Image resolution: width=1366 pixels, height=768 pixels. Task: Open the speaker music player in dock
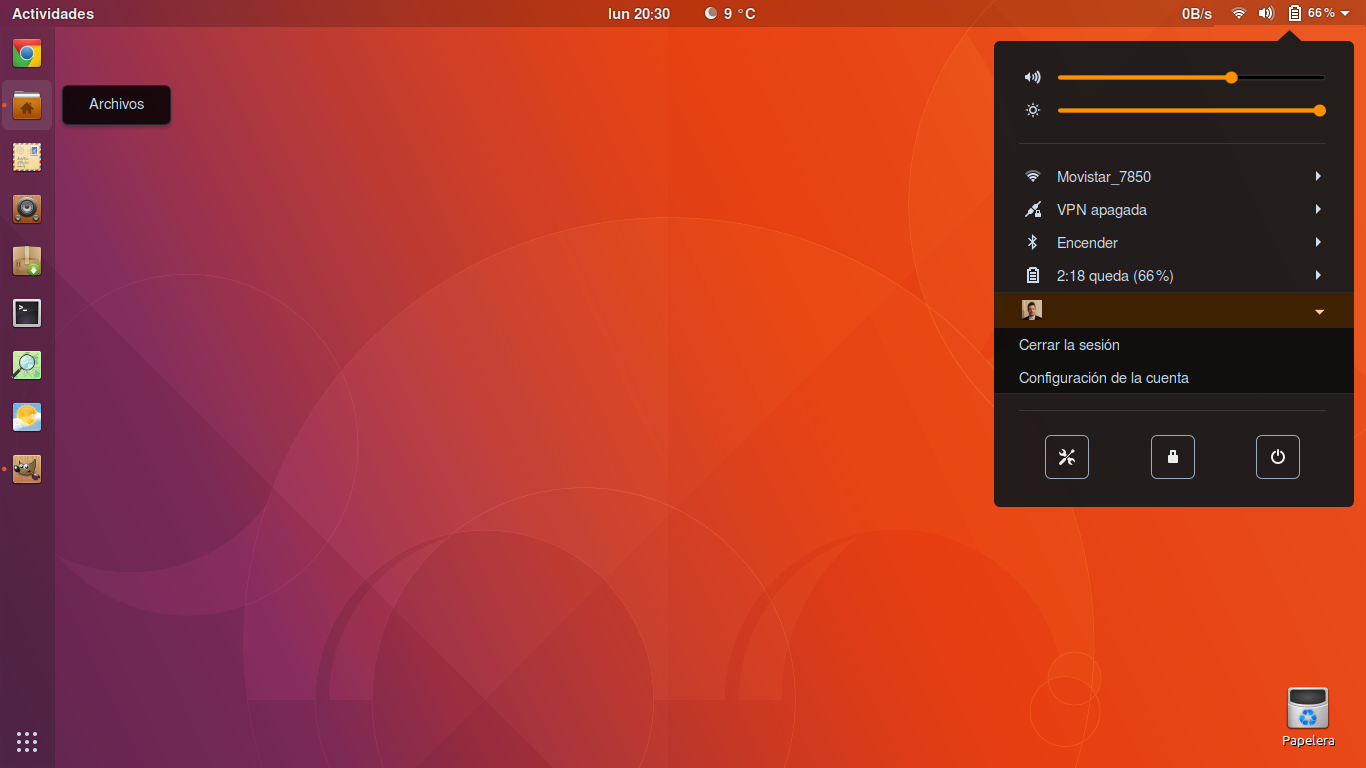tap(27, 209)
